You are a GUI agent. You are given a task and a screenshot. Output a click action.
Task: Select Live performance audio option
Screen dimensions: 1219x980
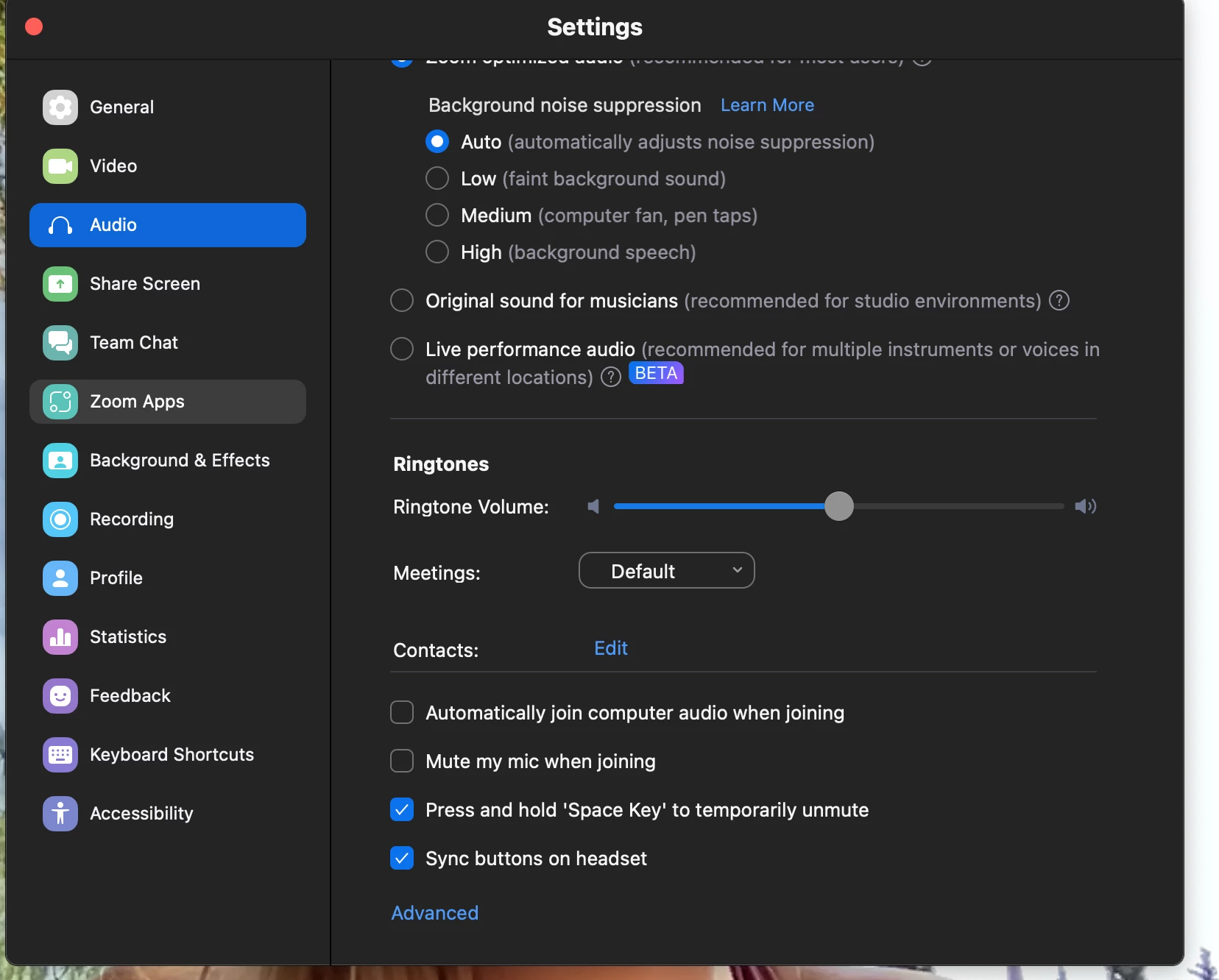(402, 349)
